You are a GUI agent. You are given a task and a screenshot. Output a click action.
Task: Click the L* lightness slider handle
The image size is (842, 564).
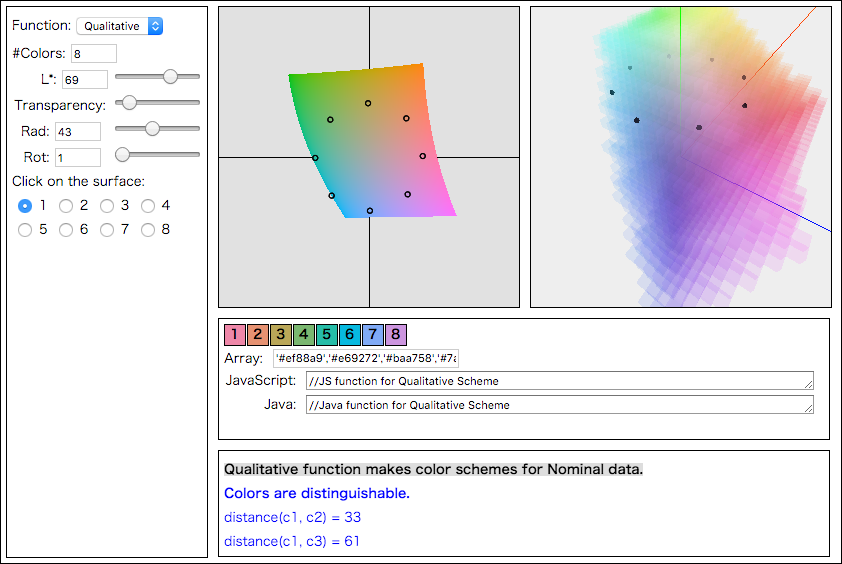tap(170, 77)
